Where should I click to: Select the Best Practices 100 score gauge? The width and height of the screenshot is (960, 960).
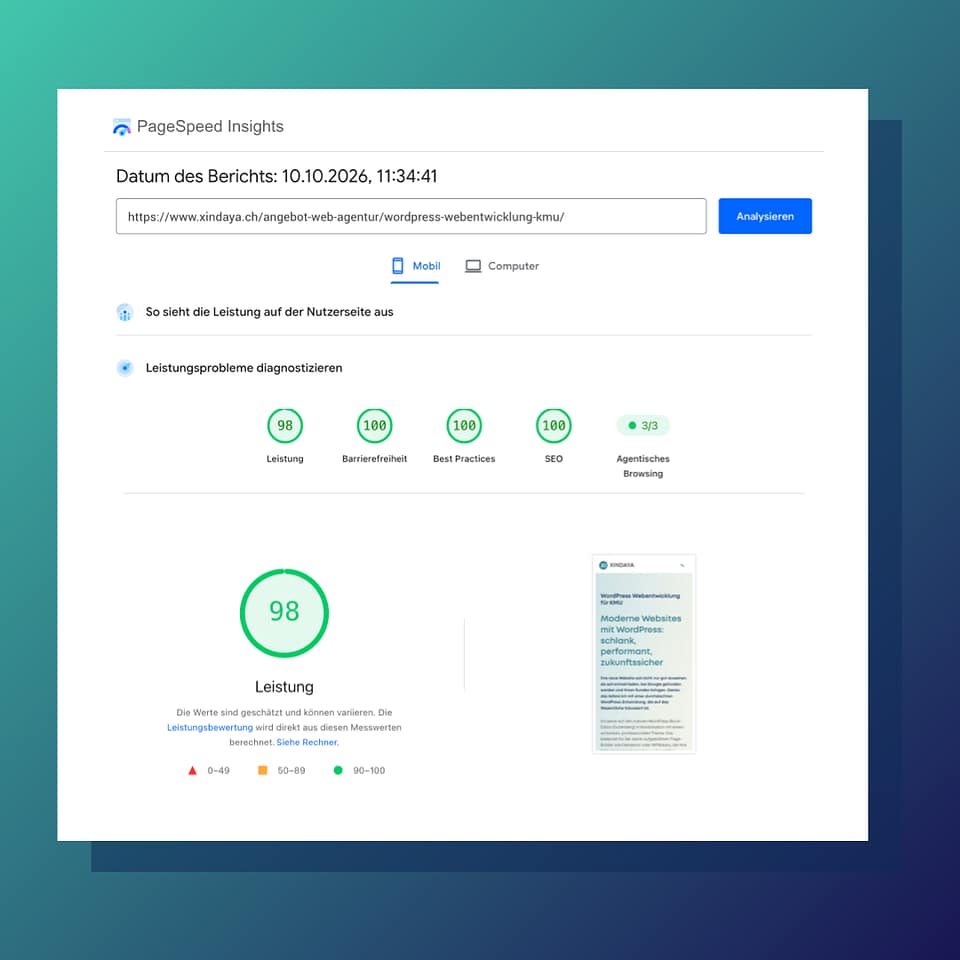(x=464, y=426)
